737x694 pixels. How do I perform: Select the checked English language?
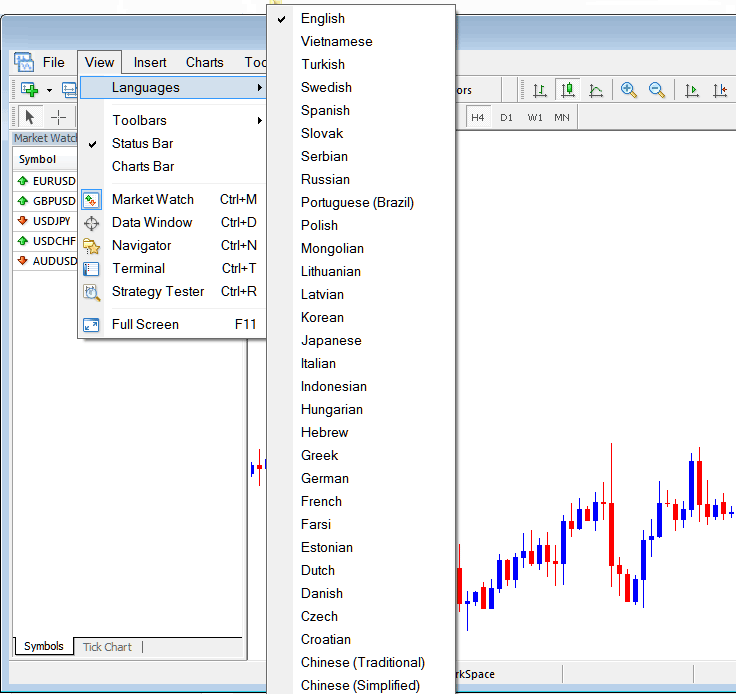(323, 18)
